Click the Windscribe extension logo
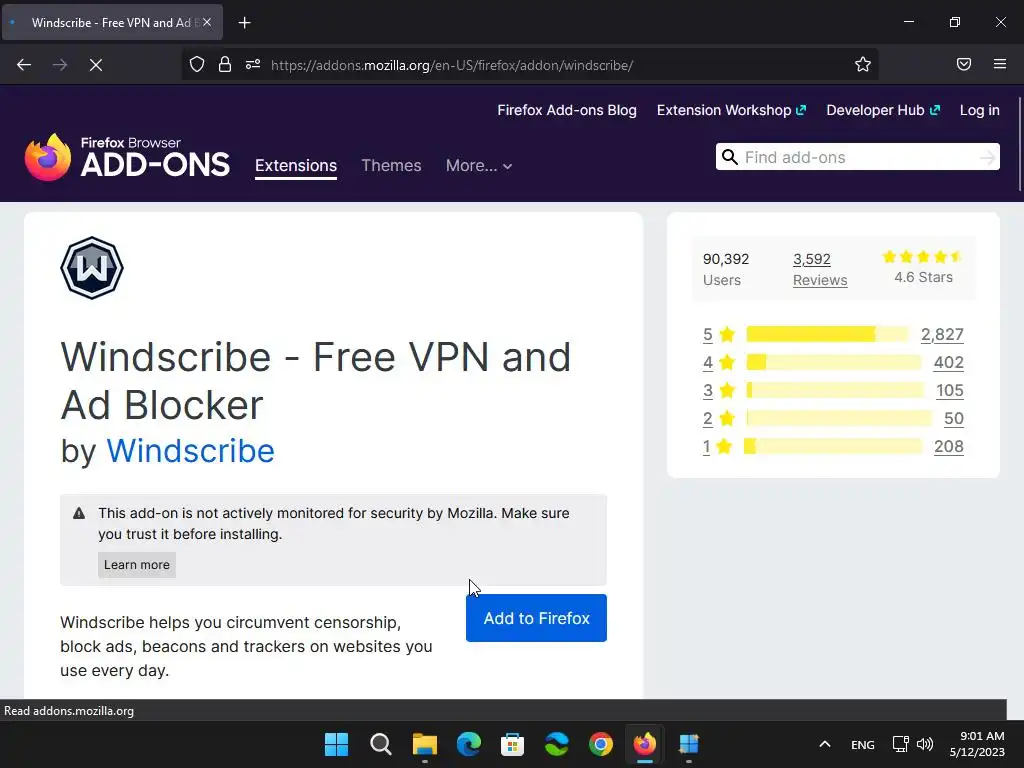Screen dimensions: 1024x768 pyautogui.click(x=92, y=268)
